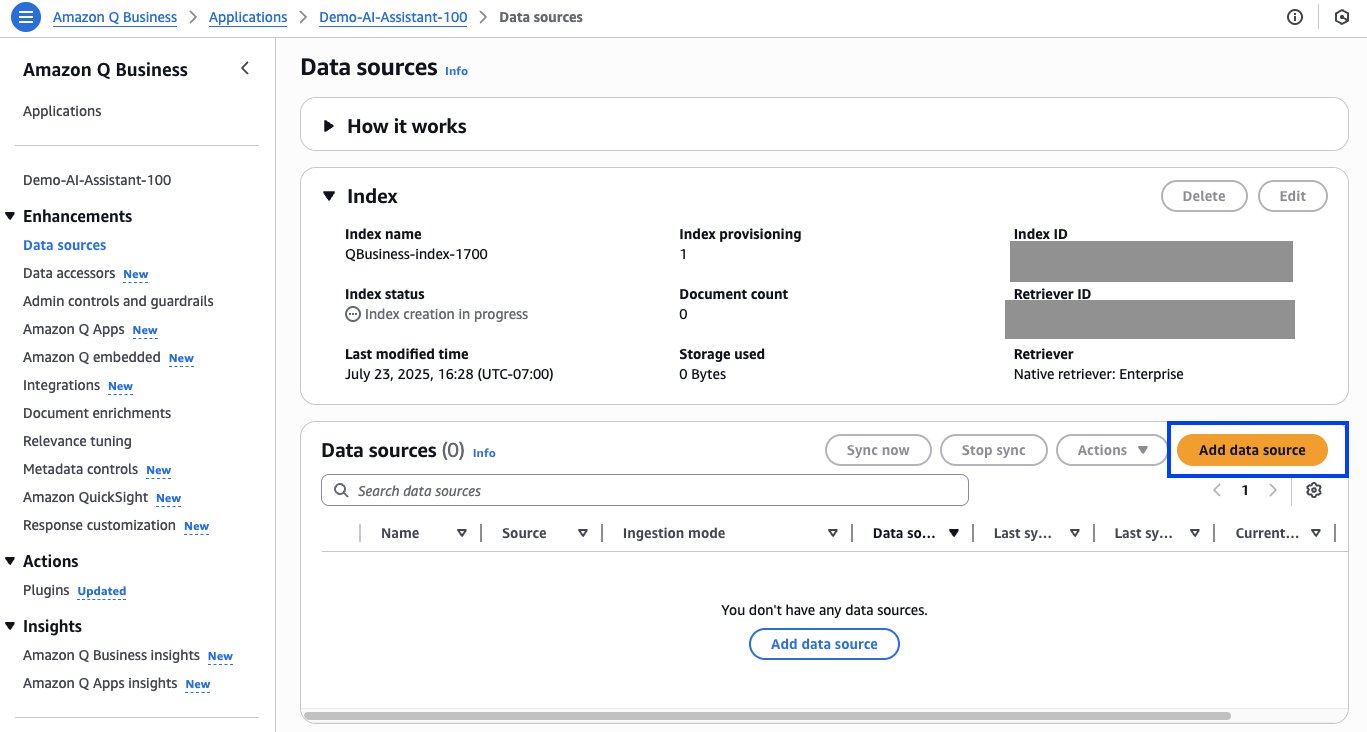Open Info link beside Data sources (0)
The image size is (1367, 732).
(484, 453)
